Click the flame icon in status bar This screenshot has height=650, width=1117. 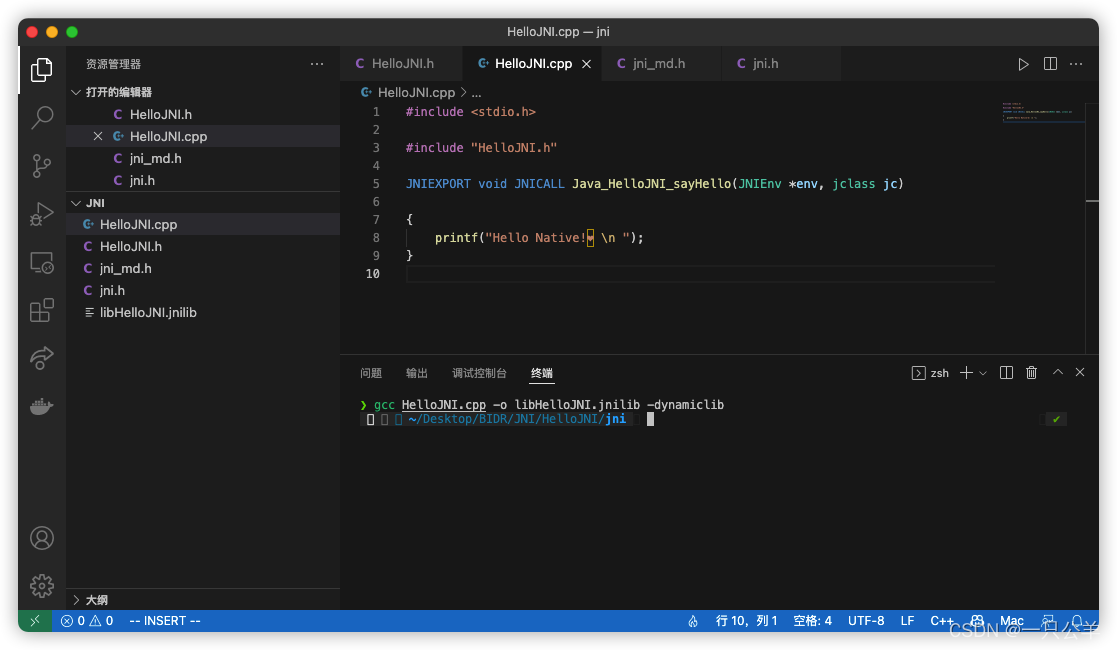pos(692,621)
